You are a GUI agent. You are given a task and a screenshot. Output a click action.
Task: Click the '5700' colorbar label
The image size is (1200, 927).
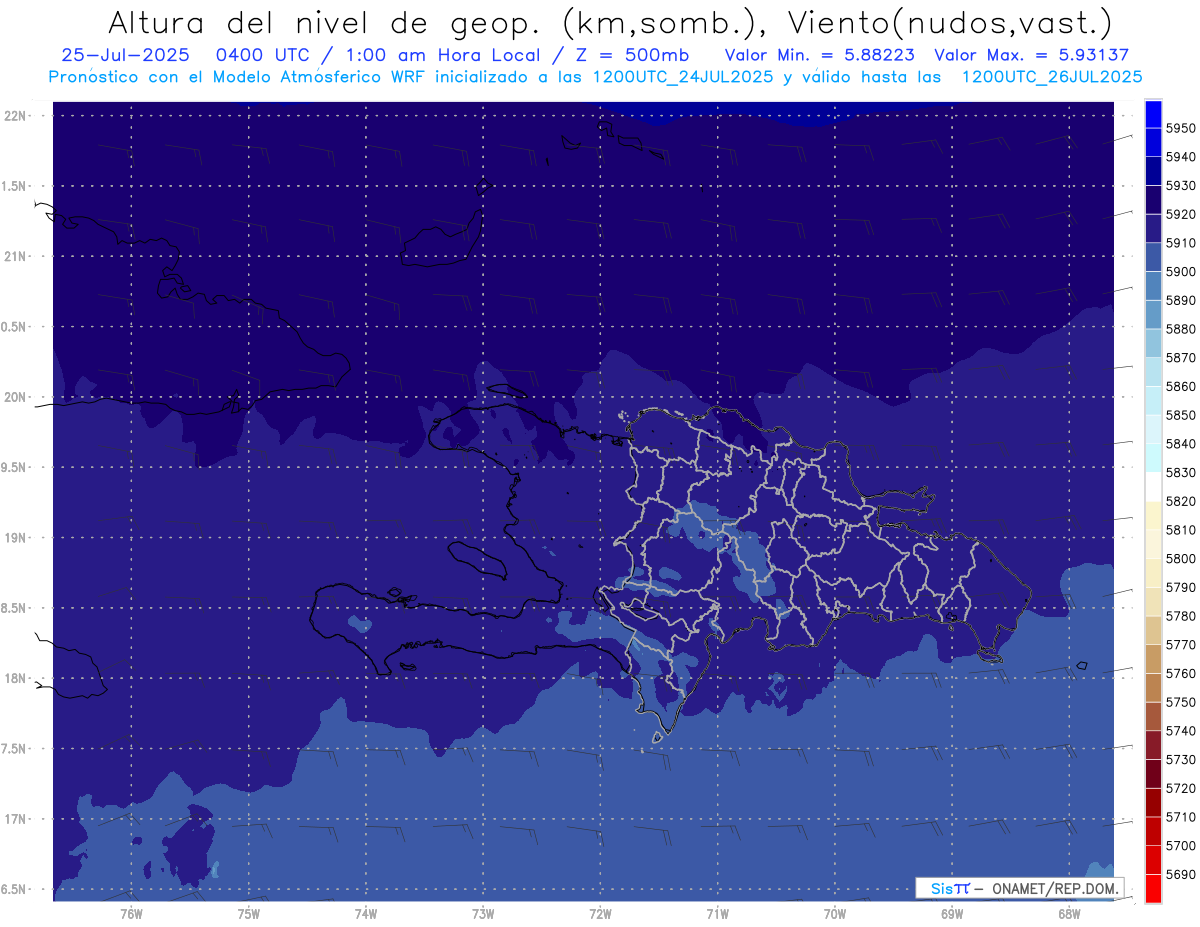1181,845
